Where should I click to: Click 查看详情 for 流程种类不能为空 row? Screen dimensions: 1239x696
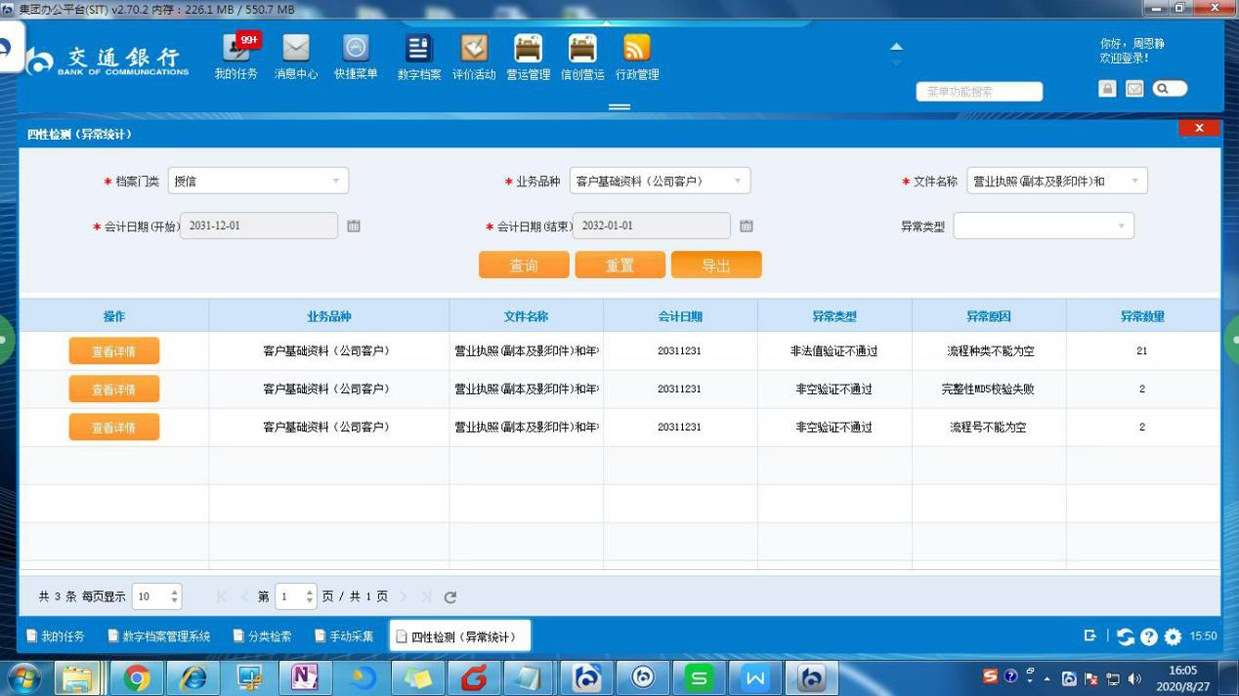click(114, 351)
